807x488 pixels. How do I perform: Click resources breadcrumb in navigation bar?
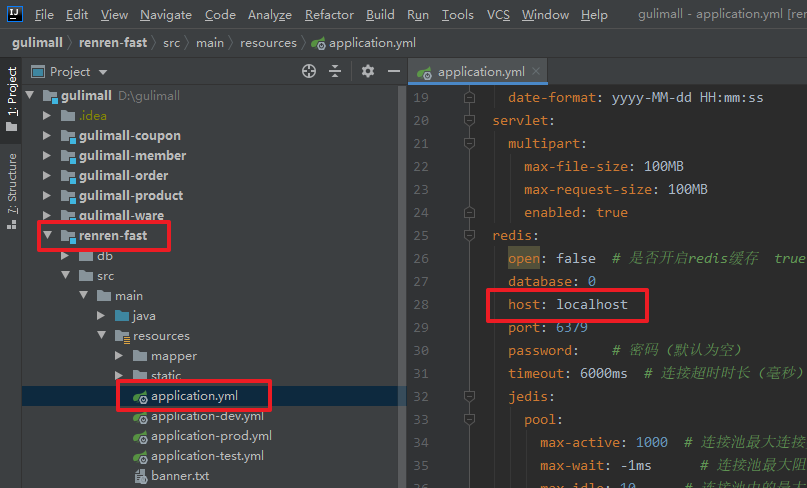tap(268, 43)
